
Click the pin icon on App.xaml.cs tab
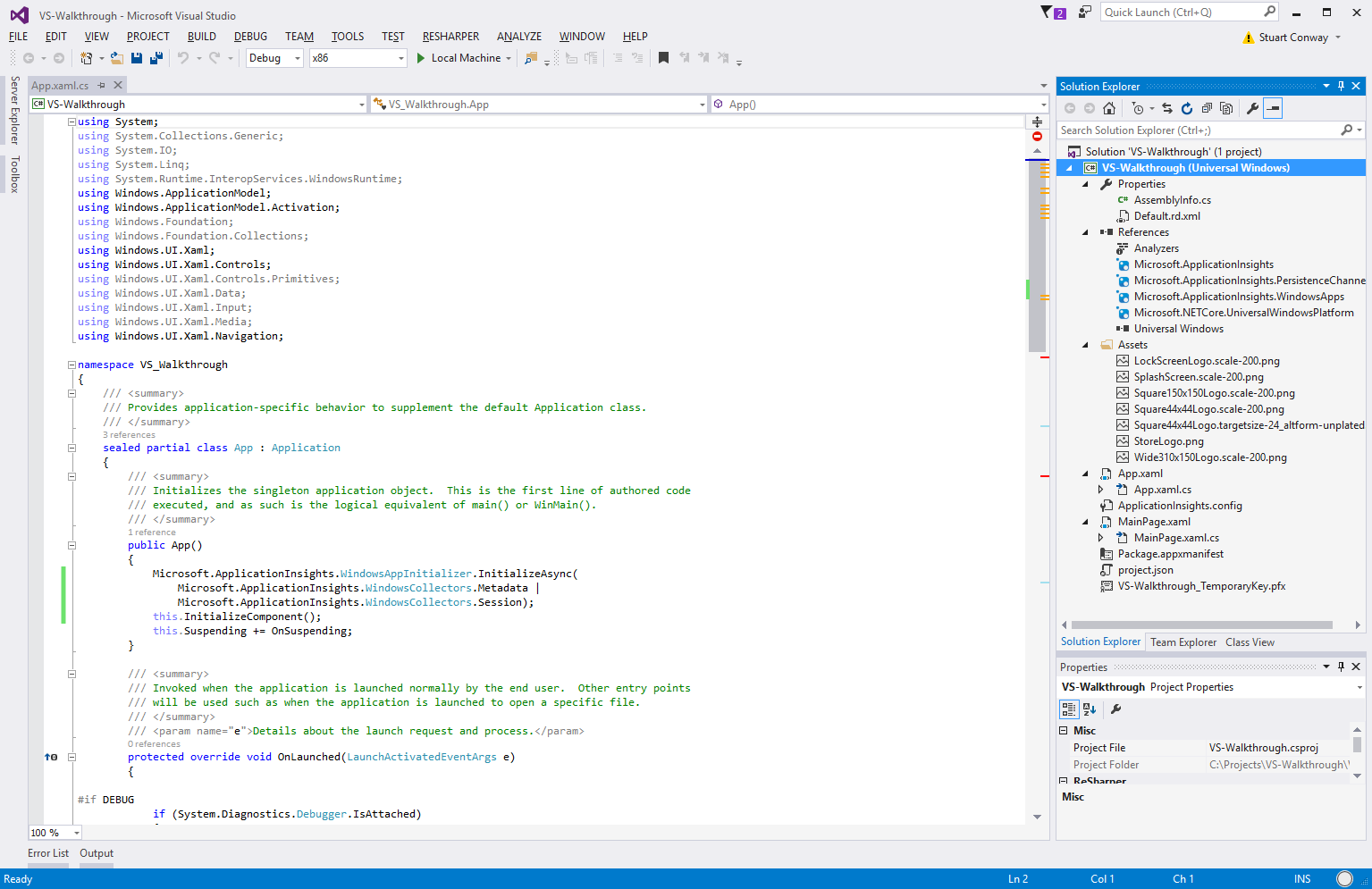(102, 86)
